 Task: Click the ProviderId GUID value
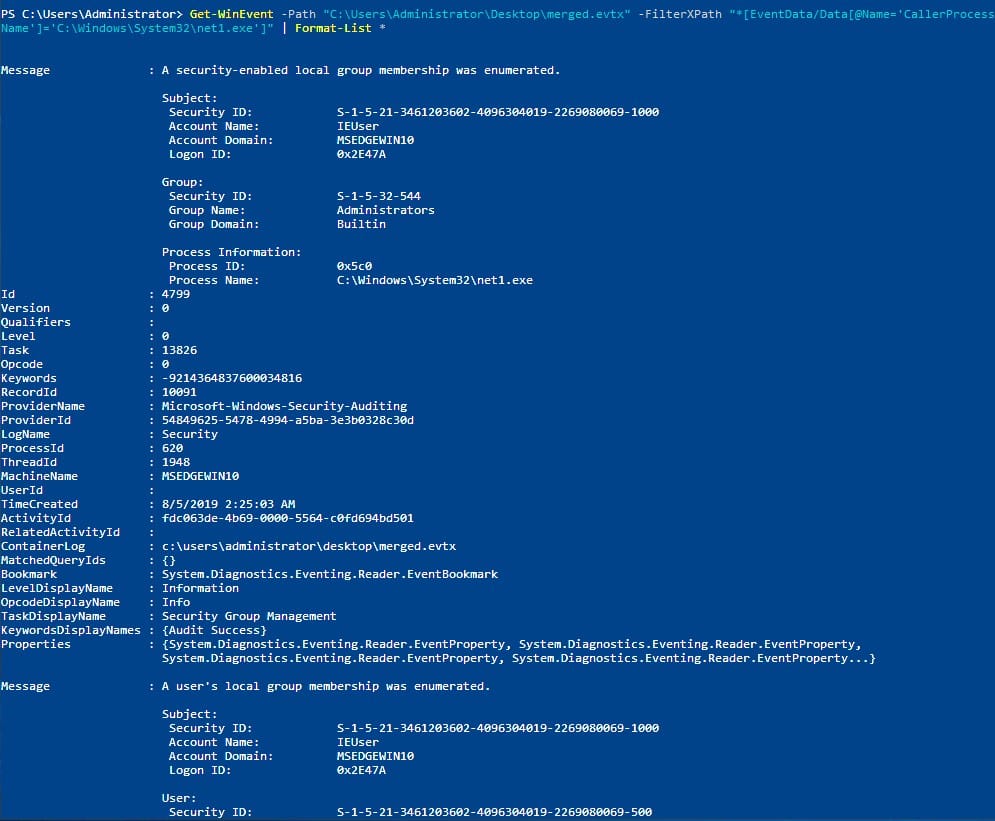click(x=287, y=420)
